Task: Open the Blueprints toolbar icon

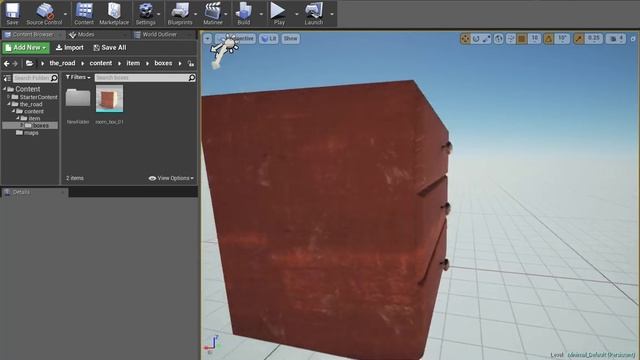Action: (x=180, y=13)
